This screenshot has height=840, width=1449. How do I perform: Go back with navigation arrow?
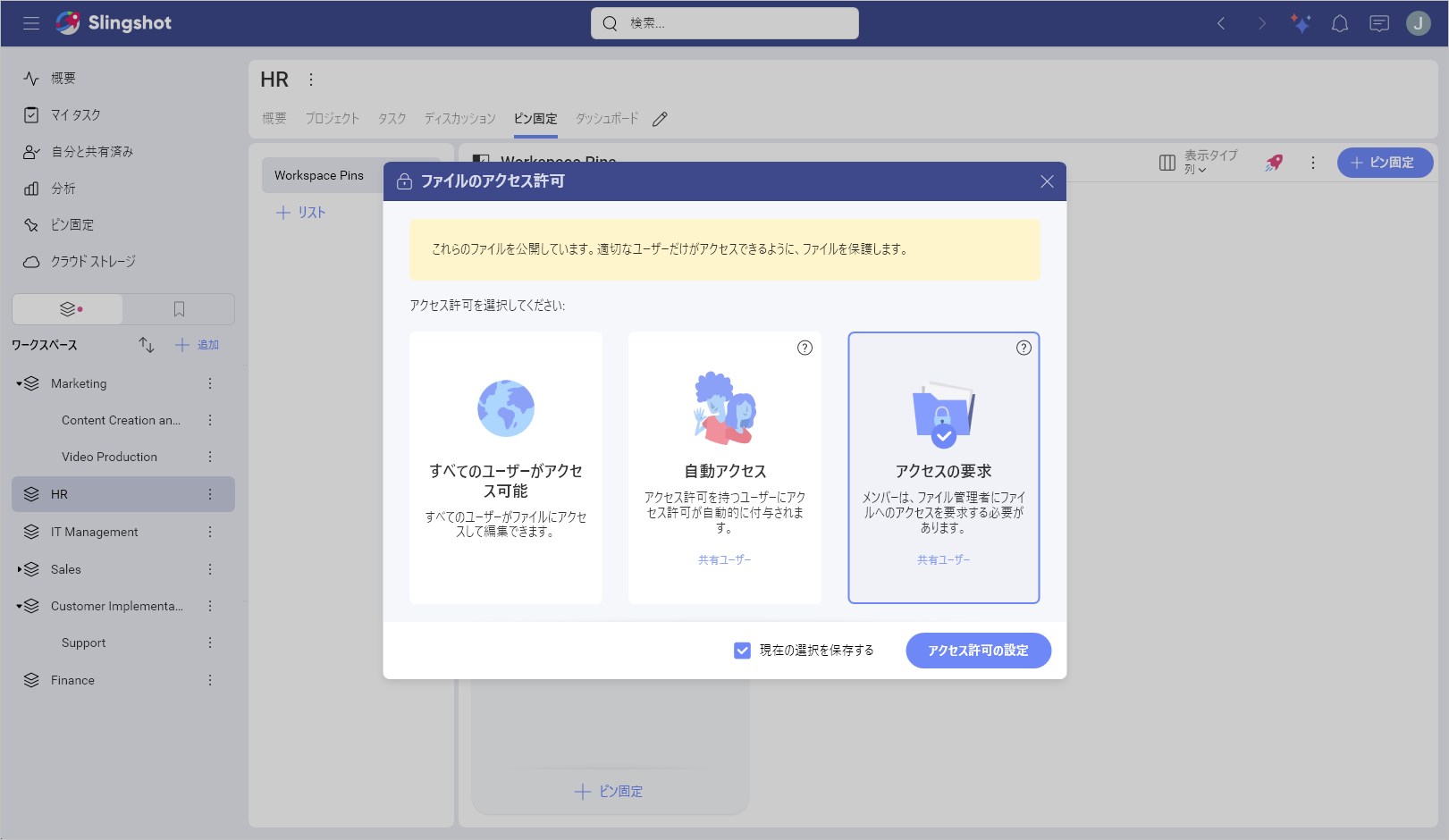[x=1221, y=24]
